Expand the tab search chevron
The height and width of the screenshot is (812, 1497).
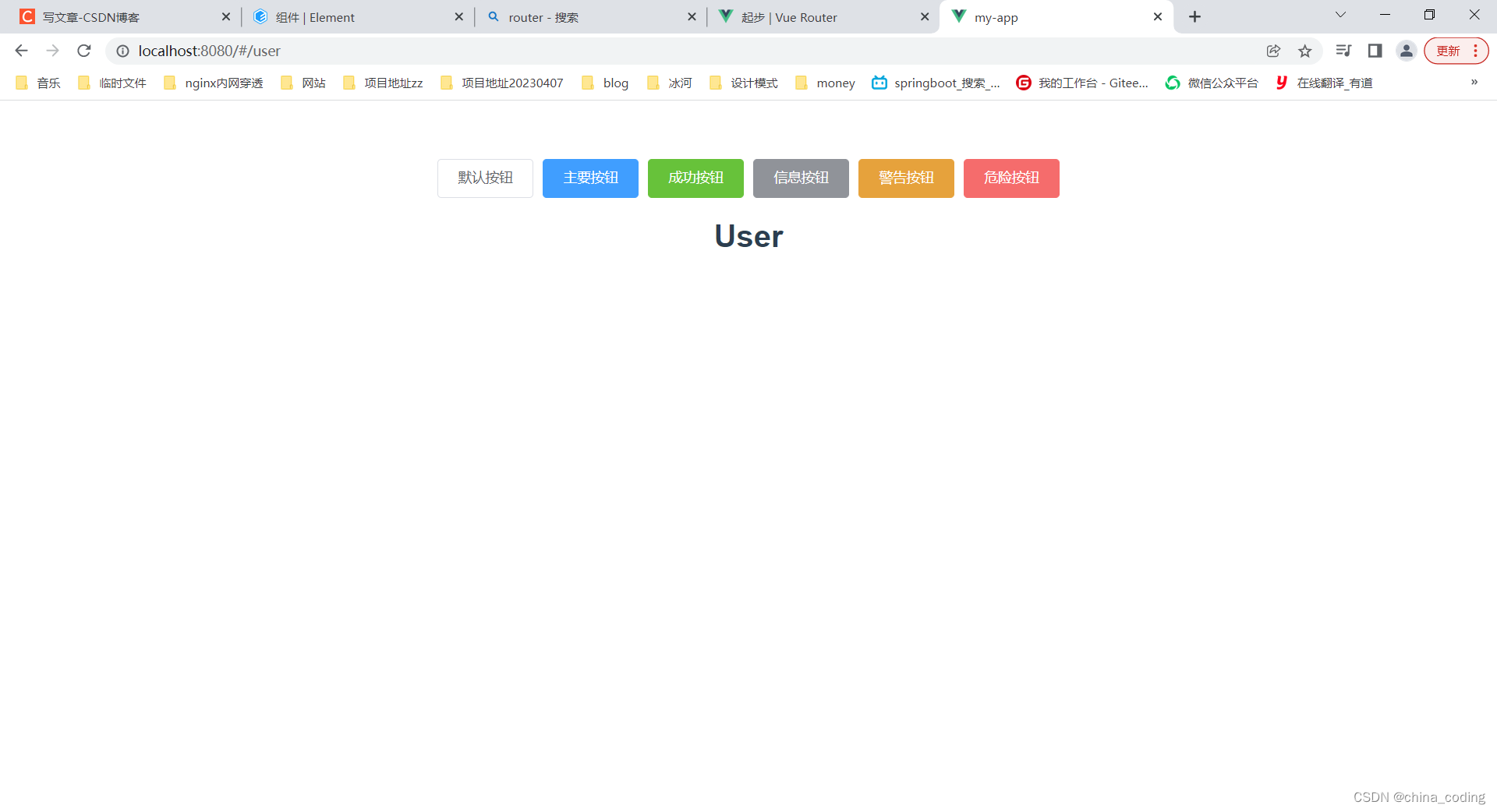[1340, 15]
